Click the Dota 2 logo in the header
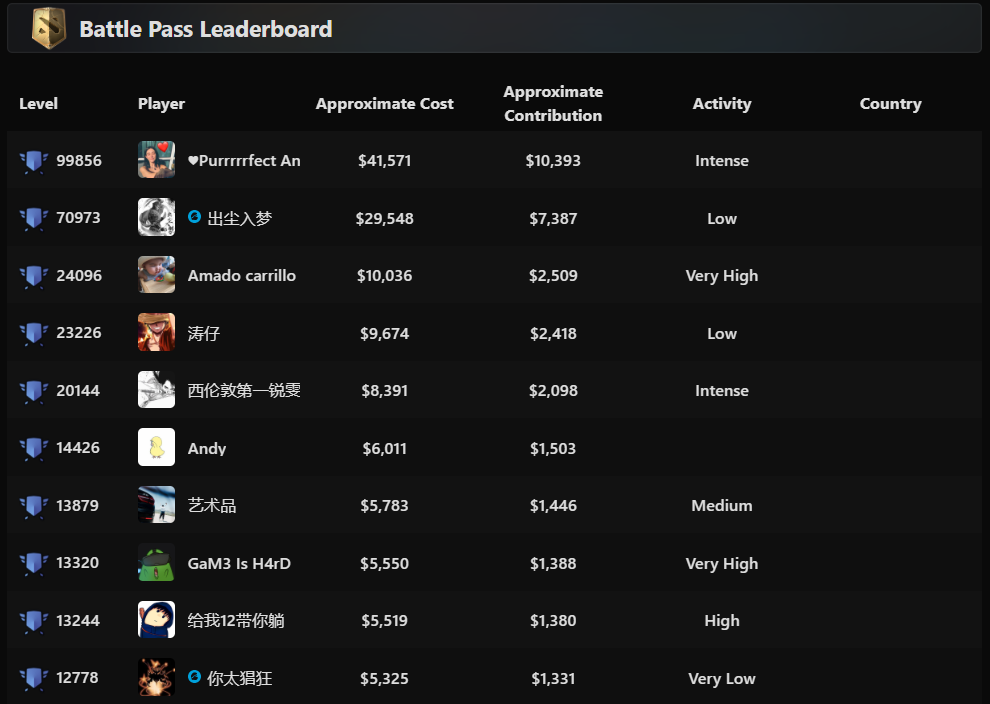990x704 pixels. (x=49, y=28)
